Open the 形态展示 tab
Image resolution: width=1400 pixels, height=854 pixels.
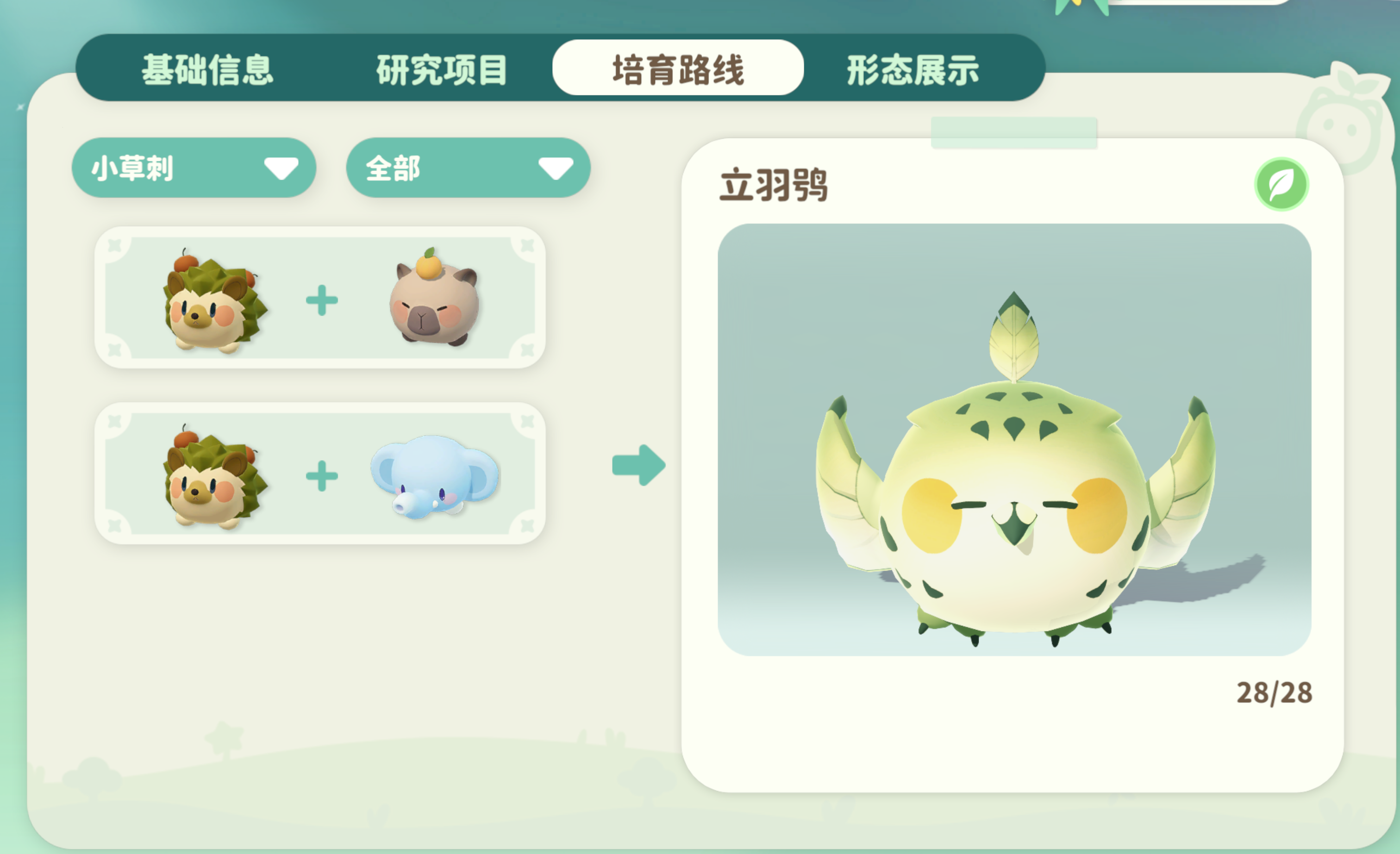pyautogui.click(x=913, y=70)
